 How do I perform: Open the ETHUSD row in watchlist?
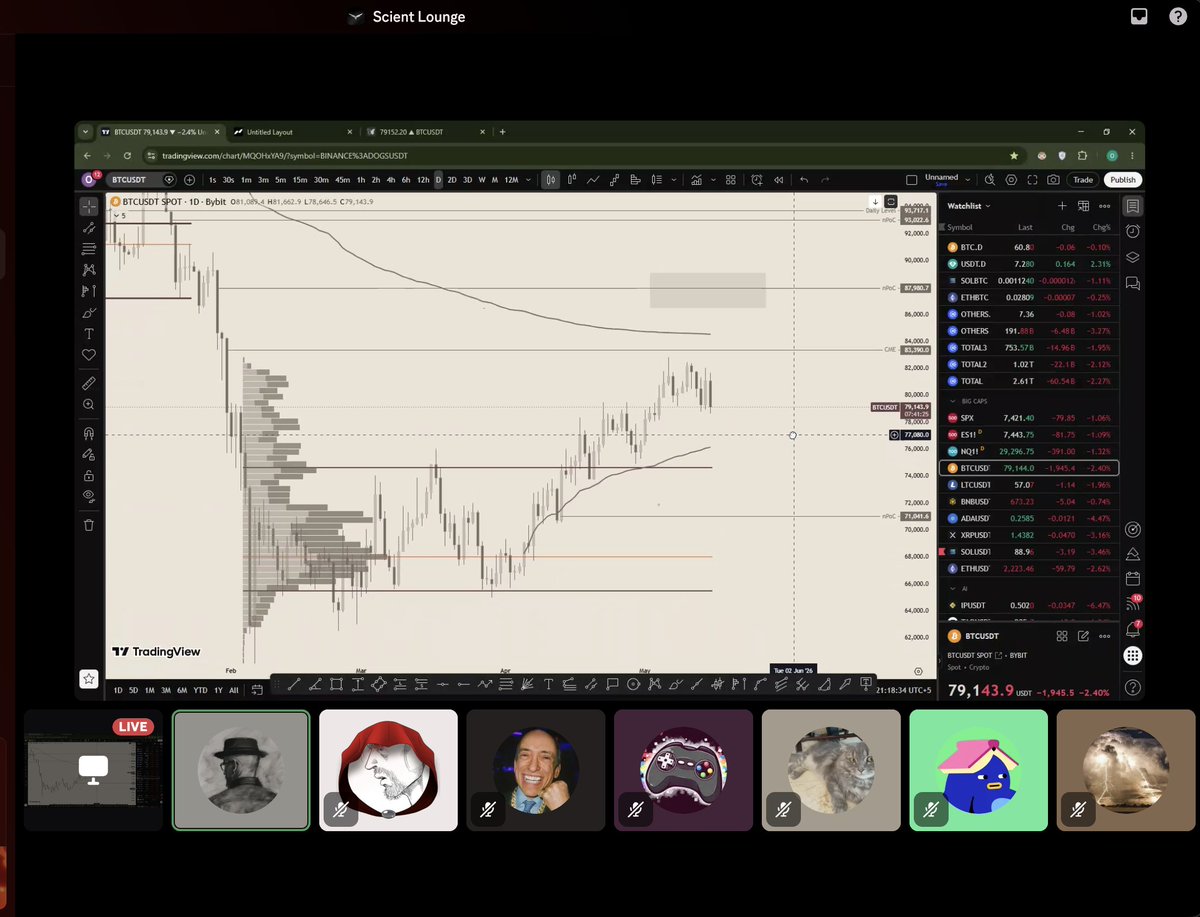[1030, 568]
